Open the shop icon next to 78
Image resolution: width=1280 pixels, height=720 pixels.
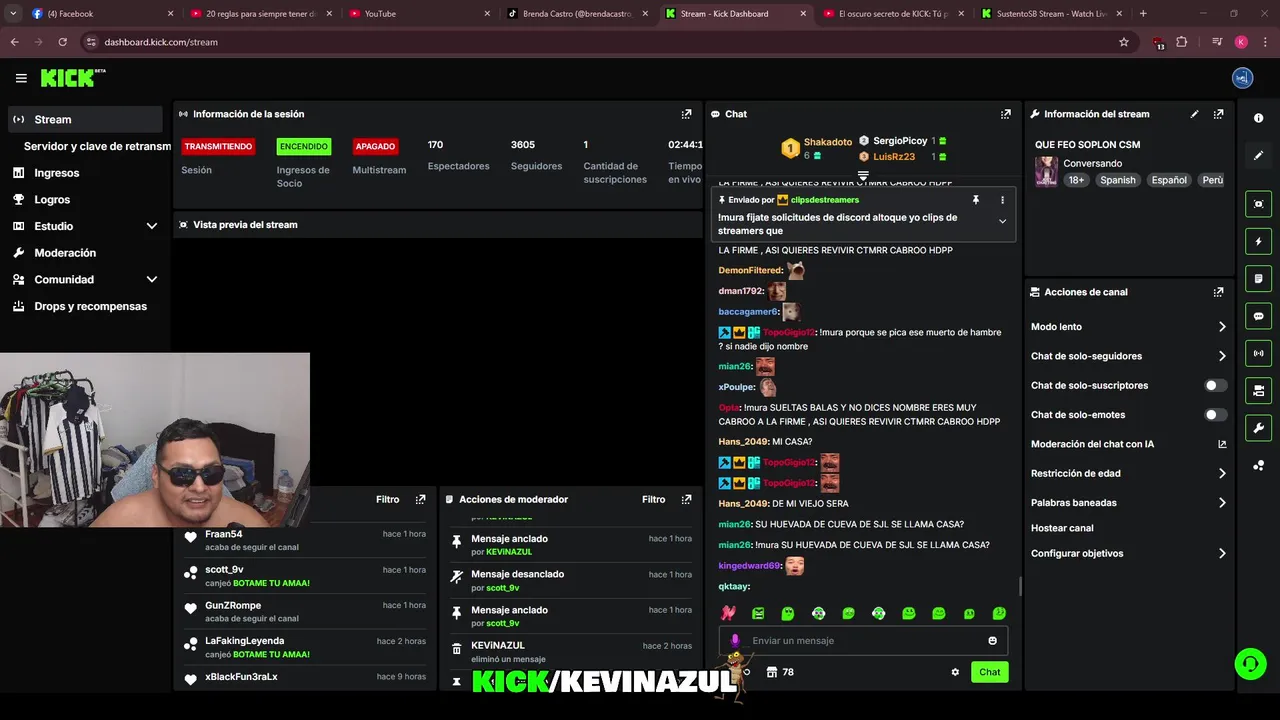pos(772,672)
